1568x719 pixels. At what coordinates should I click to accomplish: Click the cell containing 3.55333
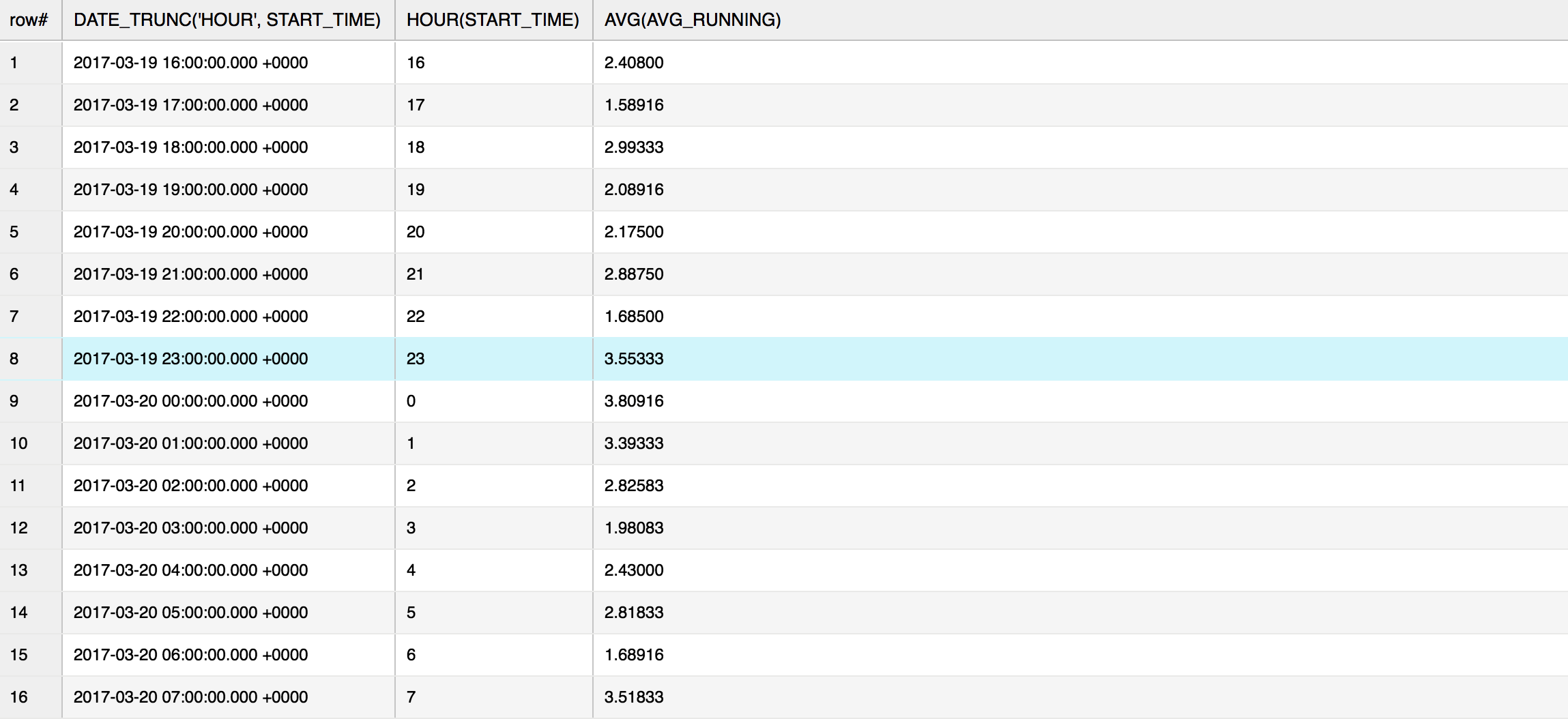pyautogui.click(x=633, y=358)
